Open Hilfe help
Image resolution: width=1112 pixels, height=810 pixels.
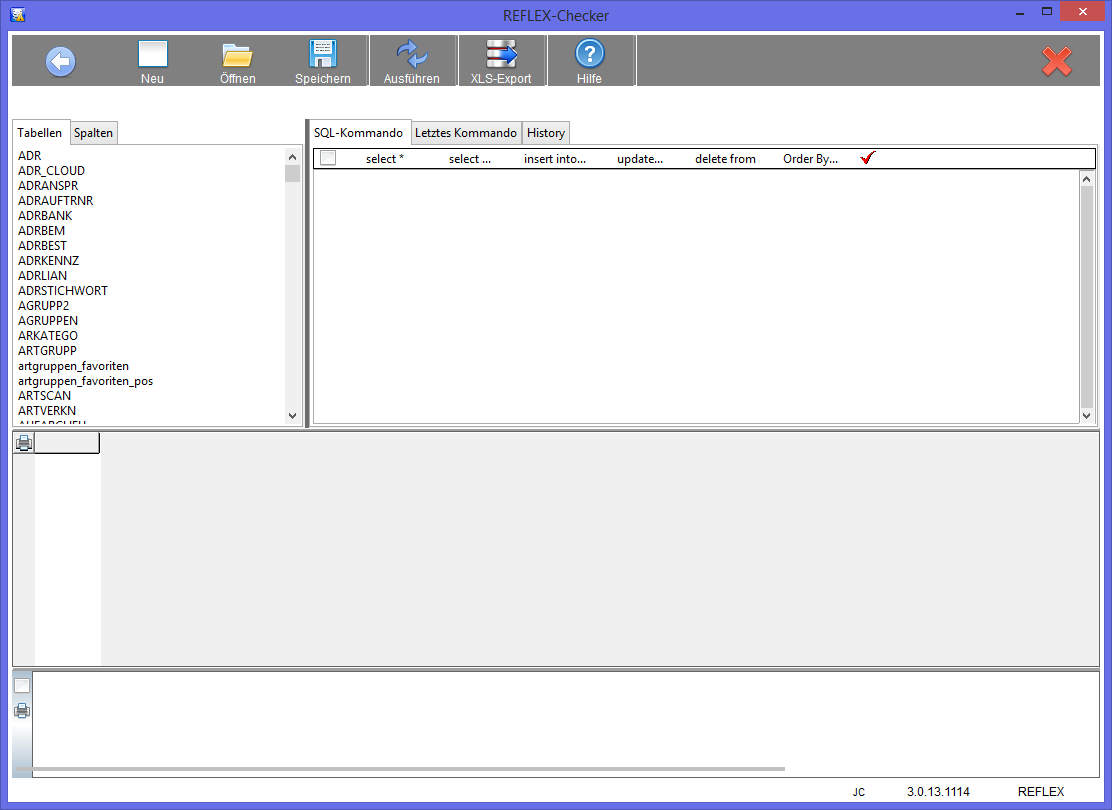coord(589,62)
